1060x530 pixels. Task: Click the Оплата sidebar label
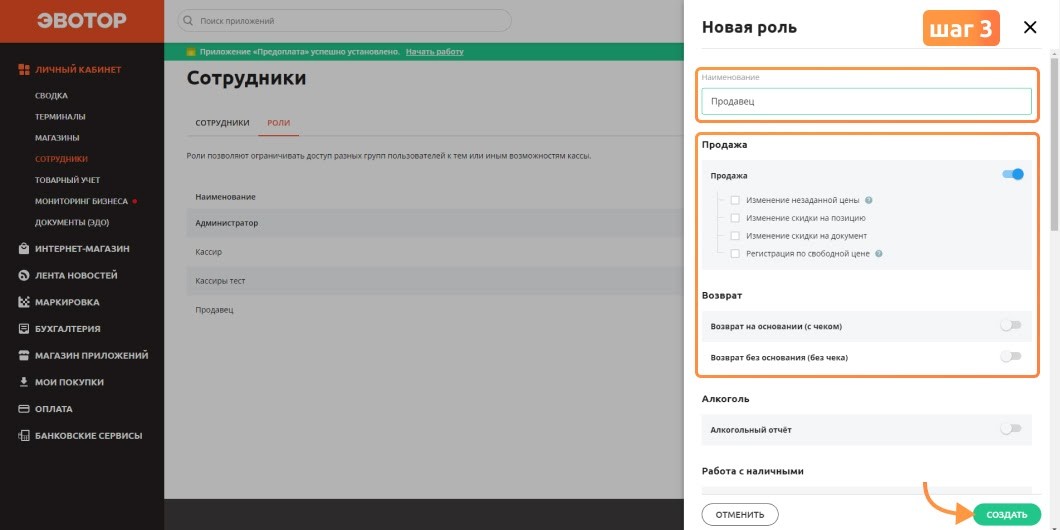[53, 409]
